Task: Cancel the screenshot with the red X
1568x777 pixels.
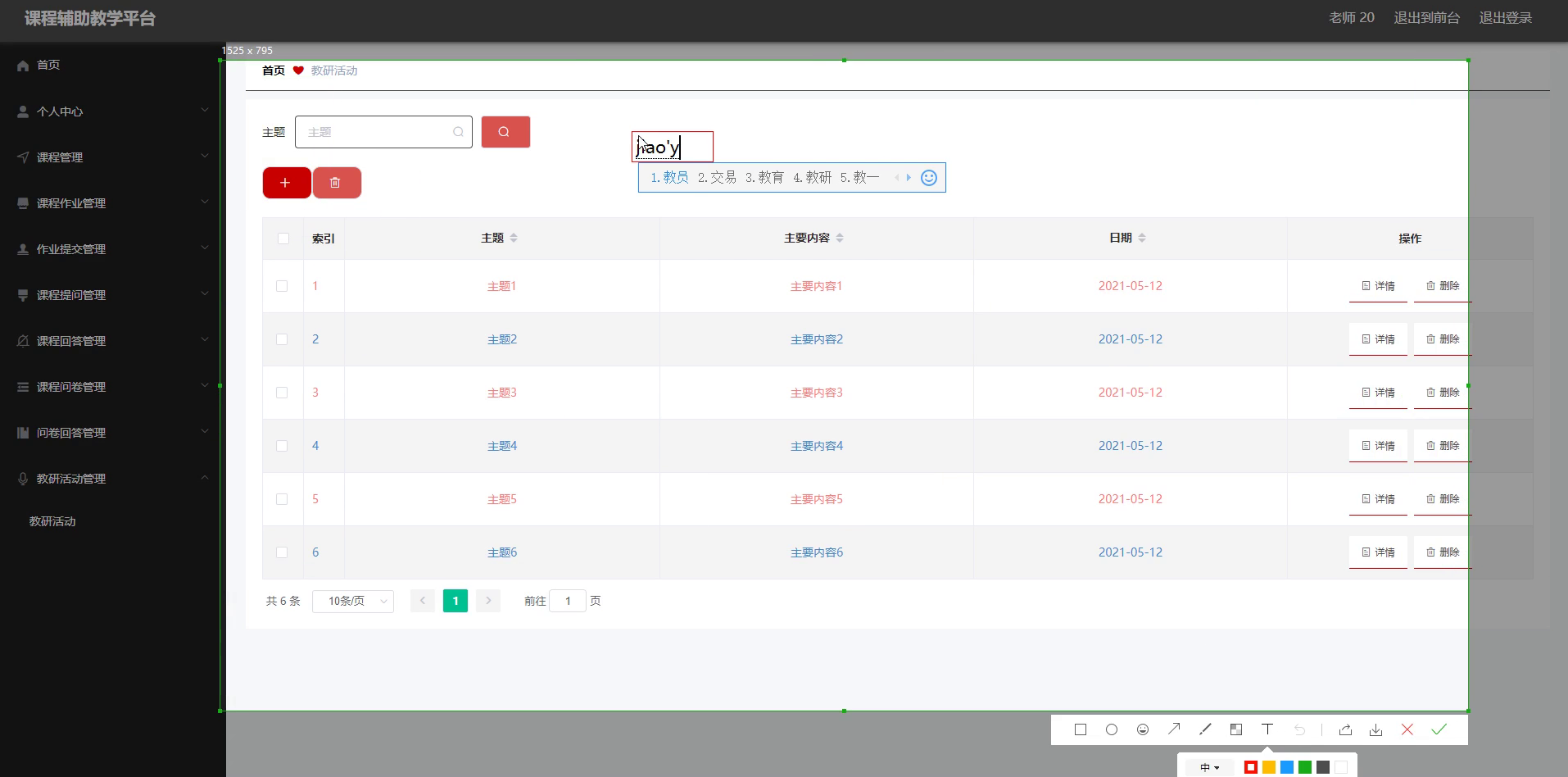Action: tap(1407, 729)
